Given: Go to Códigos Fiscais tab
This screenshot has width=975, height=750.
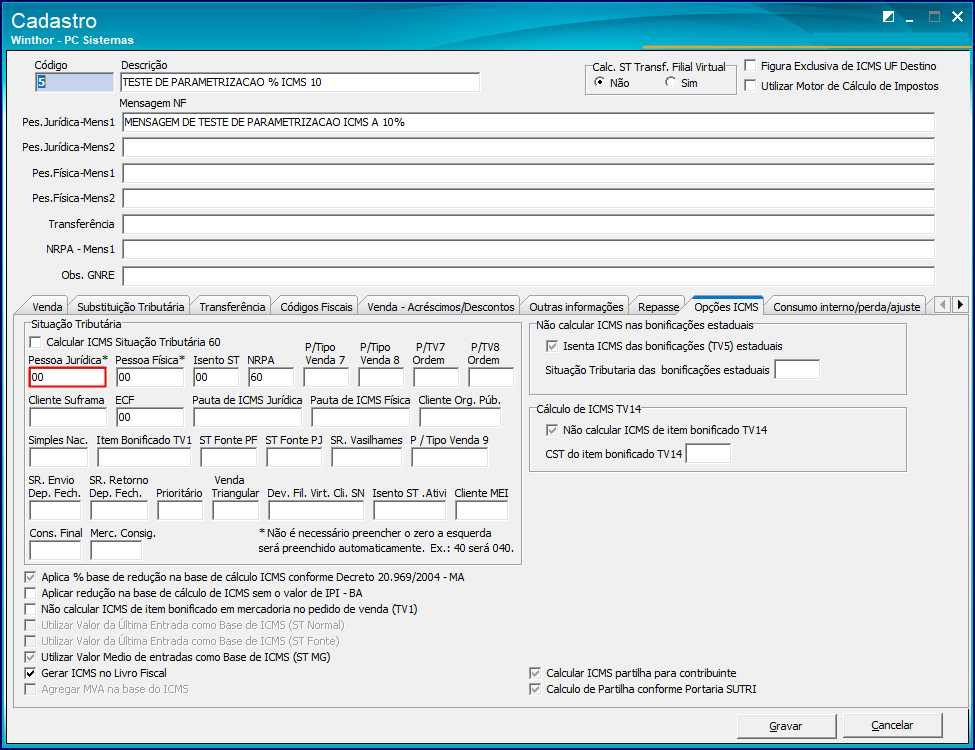Looking at the screenshot, I should pyautogui.click(x=316, y=307).
